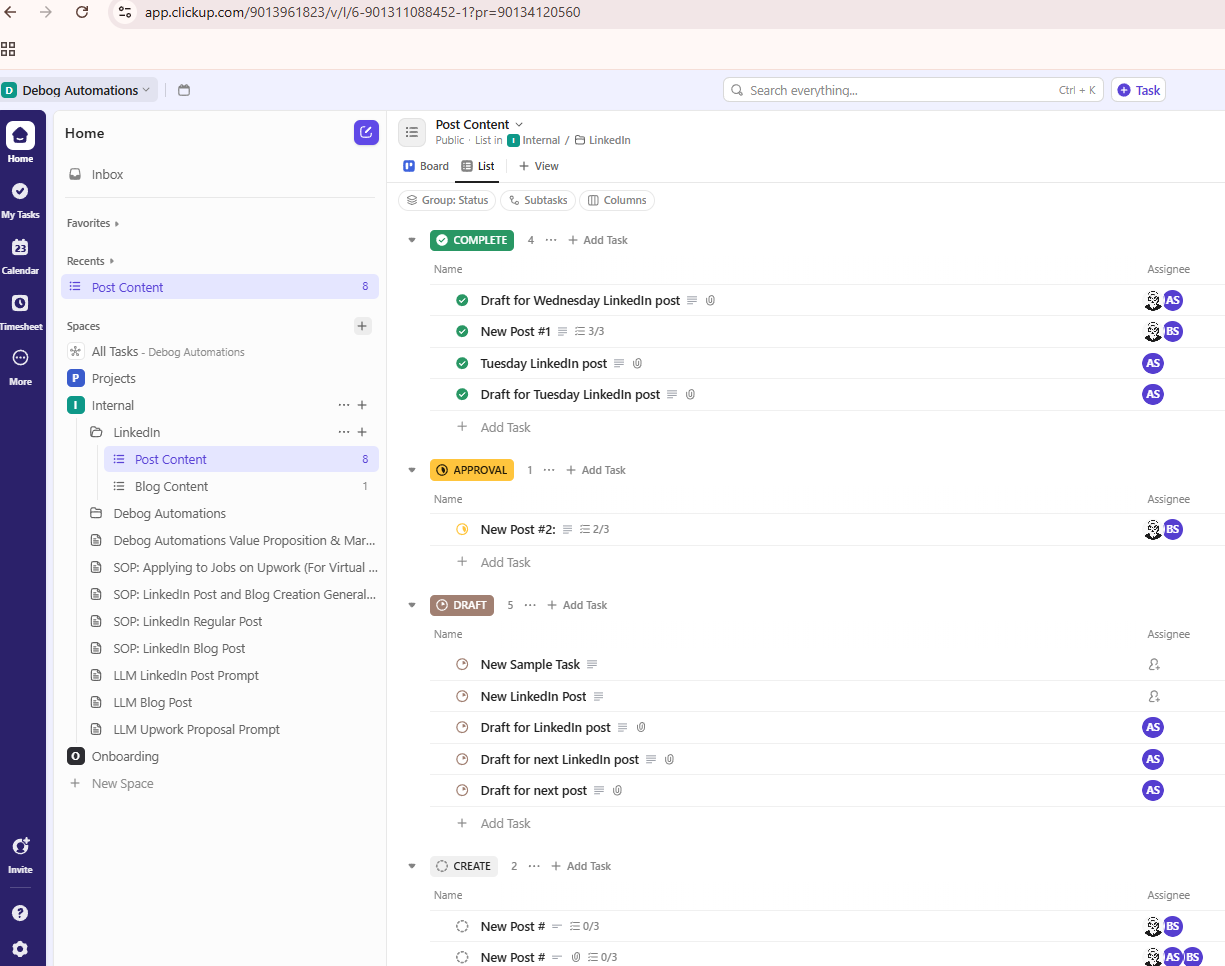Open the browser apps grid icon
The width and height of the screenshot is (1225, 966).
(8, 49)
